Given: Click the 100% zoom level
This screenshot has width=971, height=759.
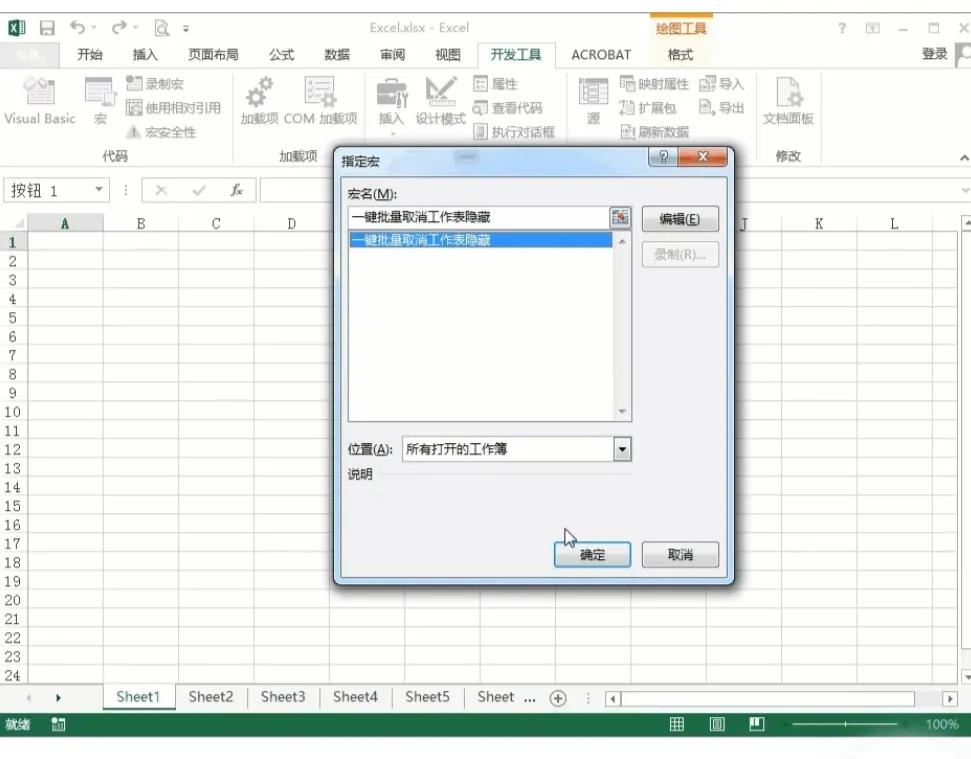Looking at the screenshot, I should pyautogui.click(x=942, y=724).
